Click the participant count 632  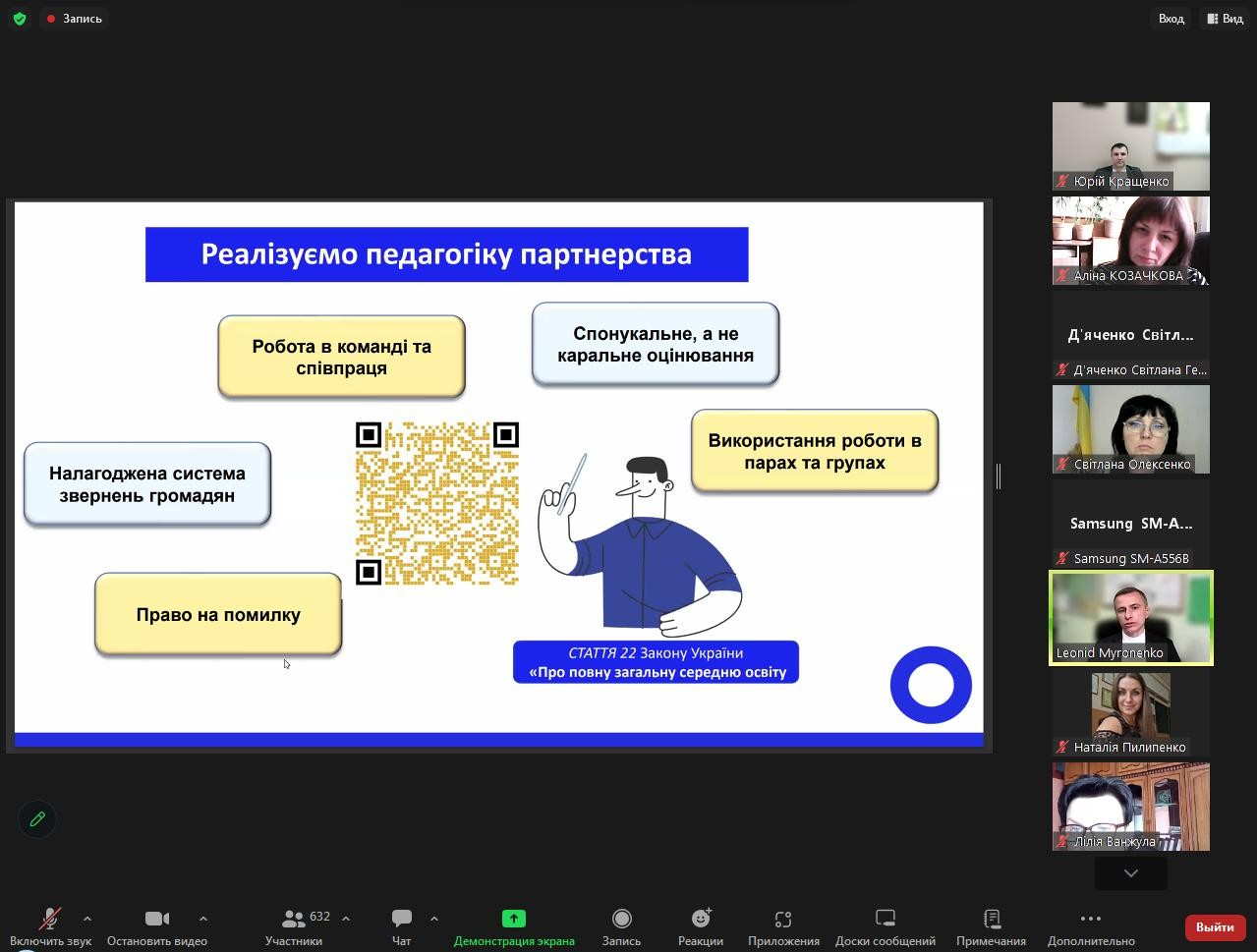pos(319,916)
